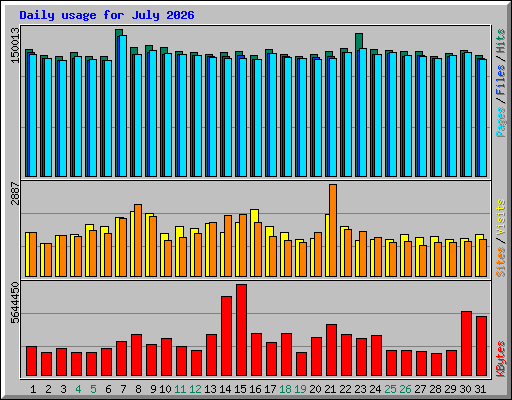Select the day 30 label on the x-axis
This screenshot has height=400, width=512.
coord(465,389)
